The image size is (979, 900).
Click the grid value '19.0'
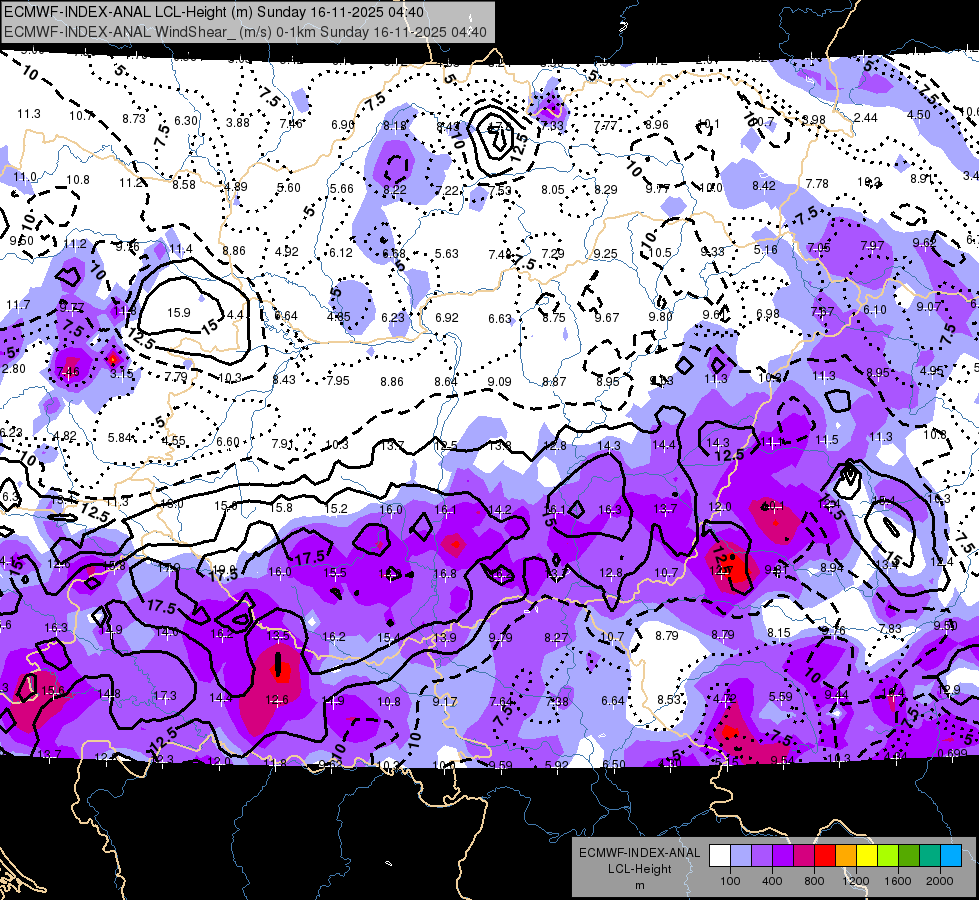coord(225,570)
